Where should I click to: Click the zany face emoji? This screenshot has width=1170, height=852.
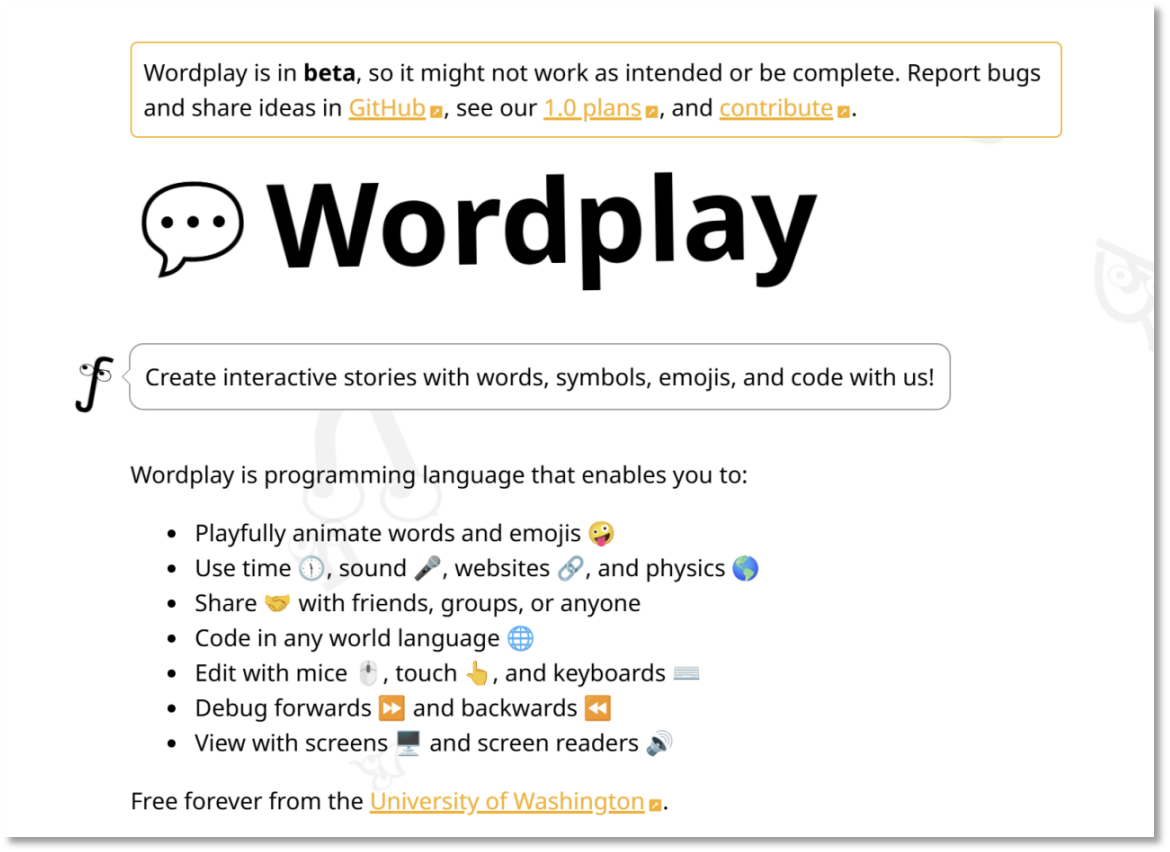tap(601, 533)
